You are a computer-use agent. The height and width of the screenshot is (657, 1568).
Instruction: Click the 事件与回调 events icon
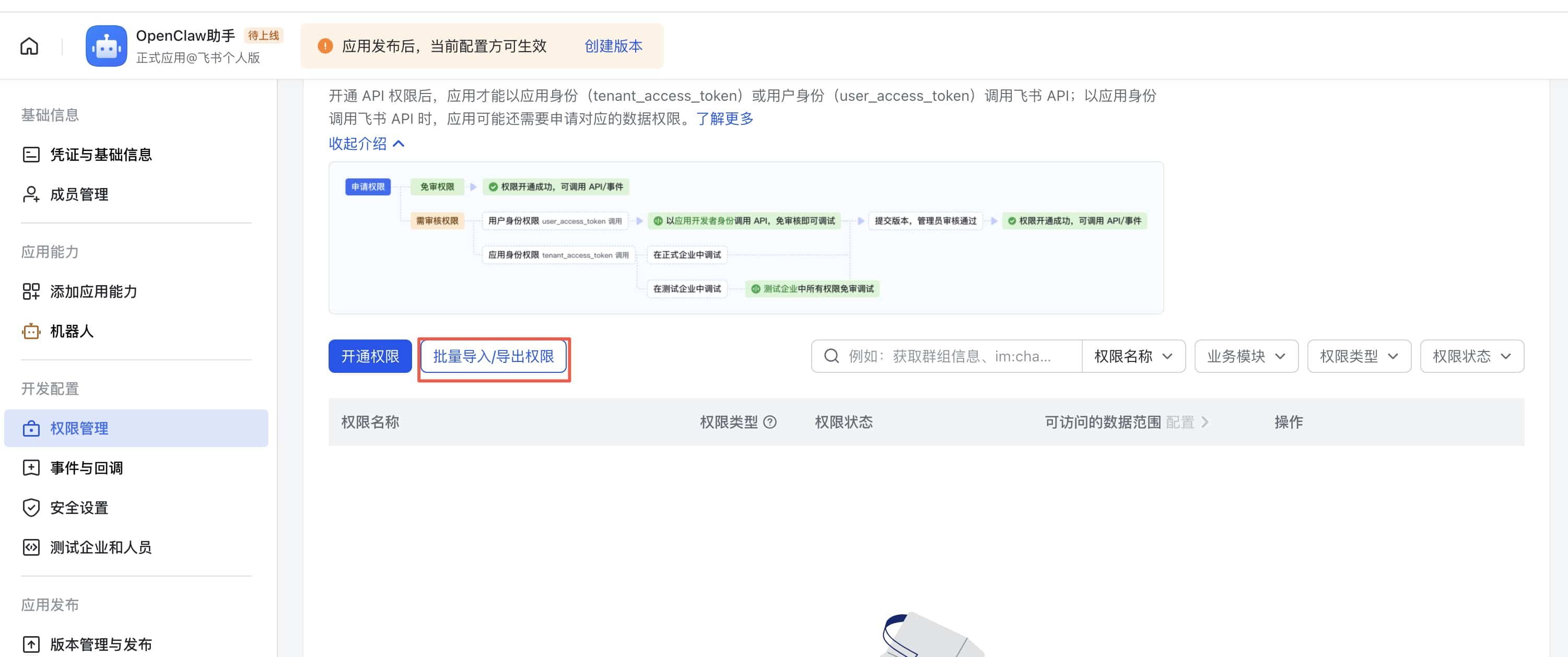[x=31, y=467]
